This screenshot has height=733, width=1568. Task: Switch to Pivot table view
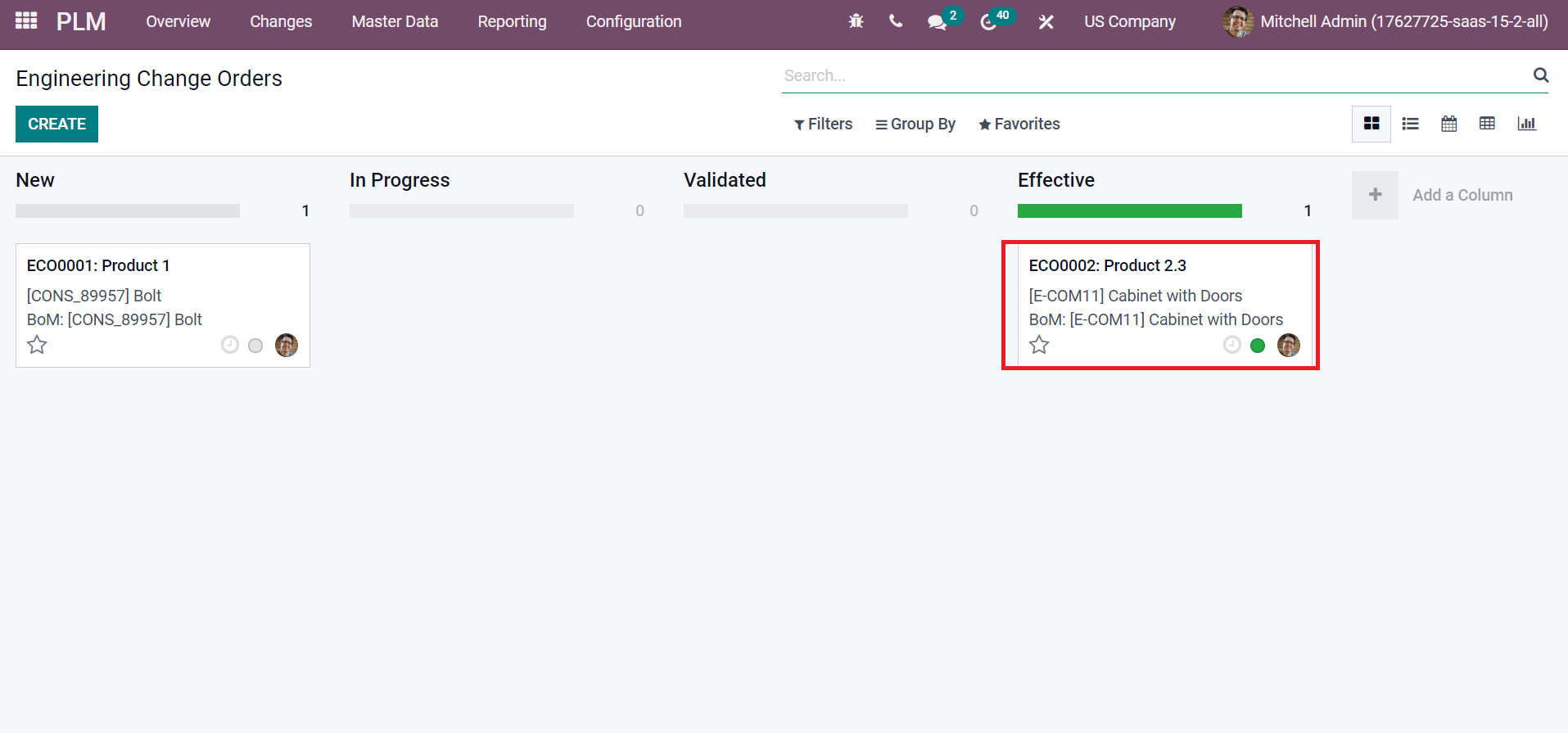point(1487,124)
